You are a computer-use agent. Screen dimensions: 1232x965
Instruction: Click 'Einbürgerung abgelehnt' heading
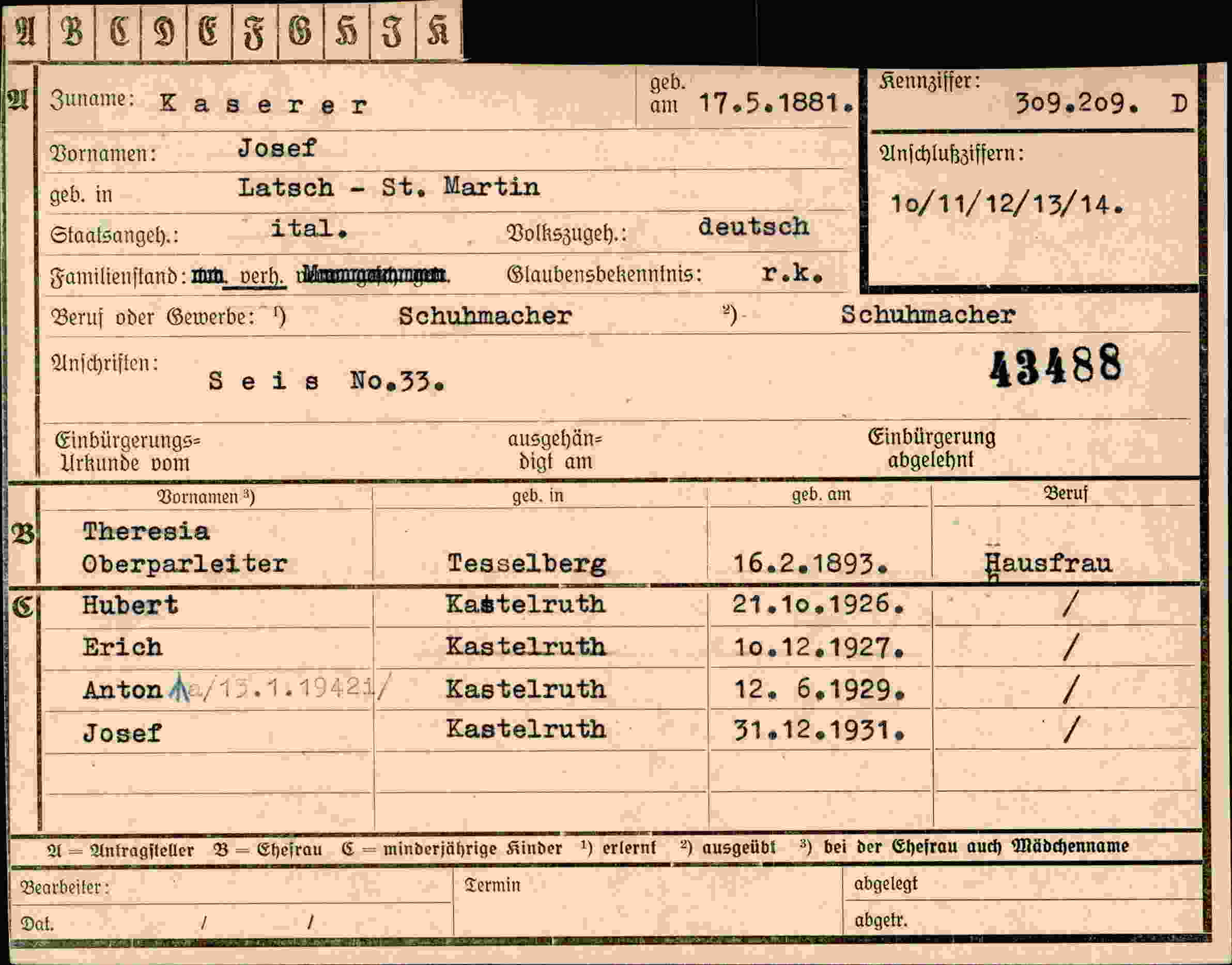coord(931,448)
